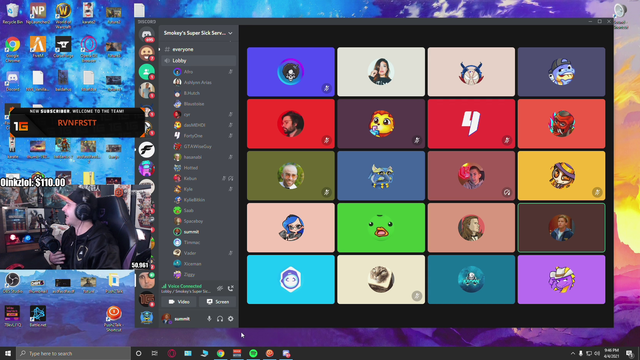Open the speaking tile with green outline
Viewport: 640px width, 360px height.
tap(561, 227)
